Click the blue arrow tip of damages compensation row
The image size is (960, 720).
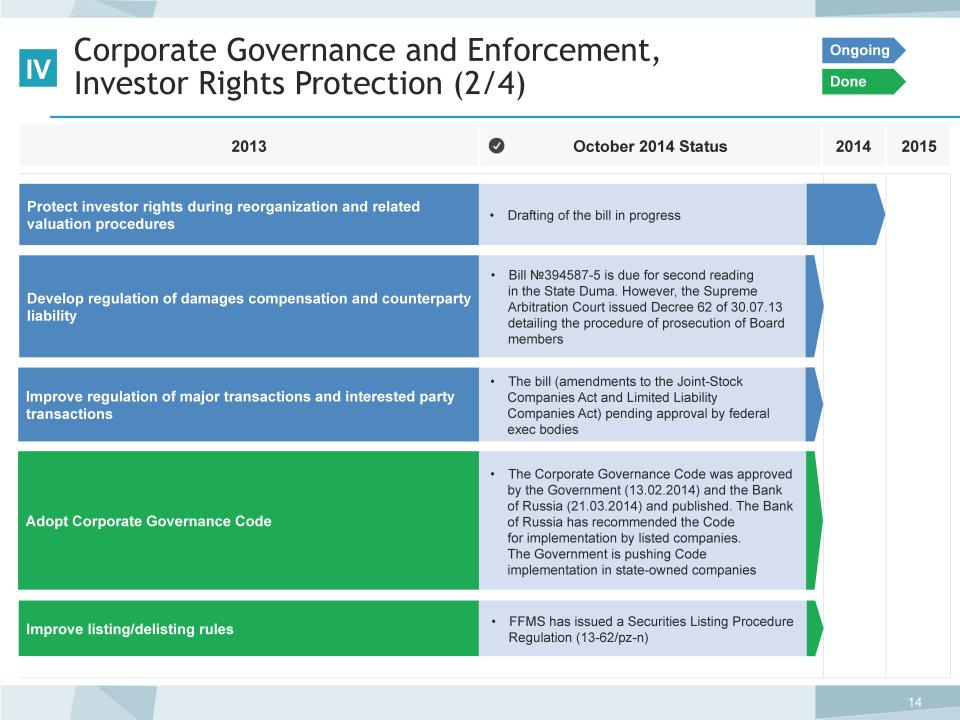click(x=814, y=306)
